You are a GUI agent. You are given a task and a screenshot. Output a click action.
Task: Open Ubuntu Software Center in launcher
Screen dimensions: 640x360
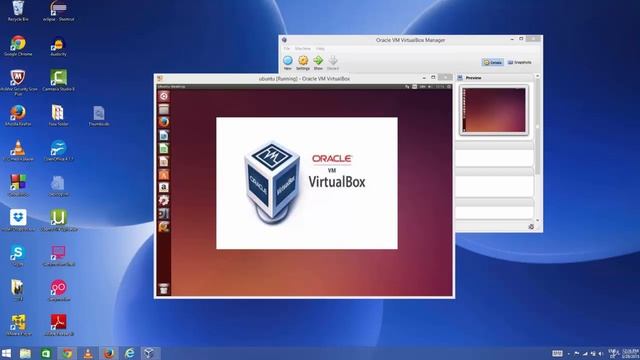[164, 174]
